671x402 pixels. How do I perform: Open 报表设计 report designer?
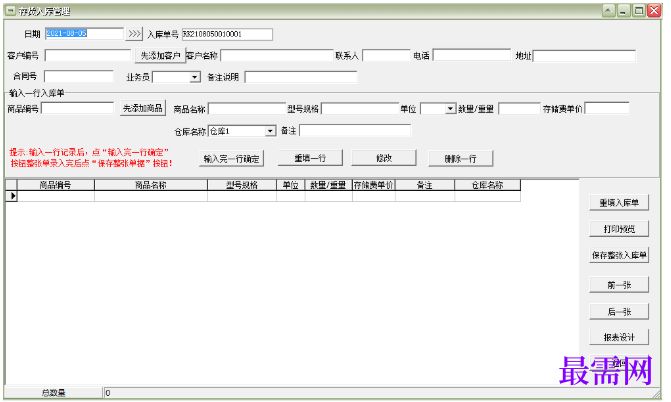619,337
